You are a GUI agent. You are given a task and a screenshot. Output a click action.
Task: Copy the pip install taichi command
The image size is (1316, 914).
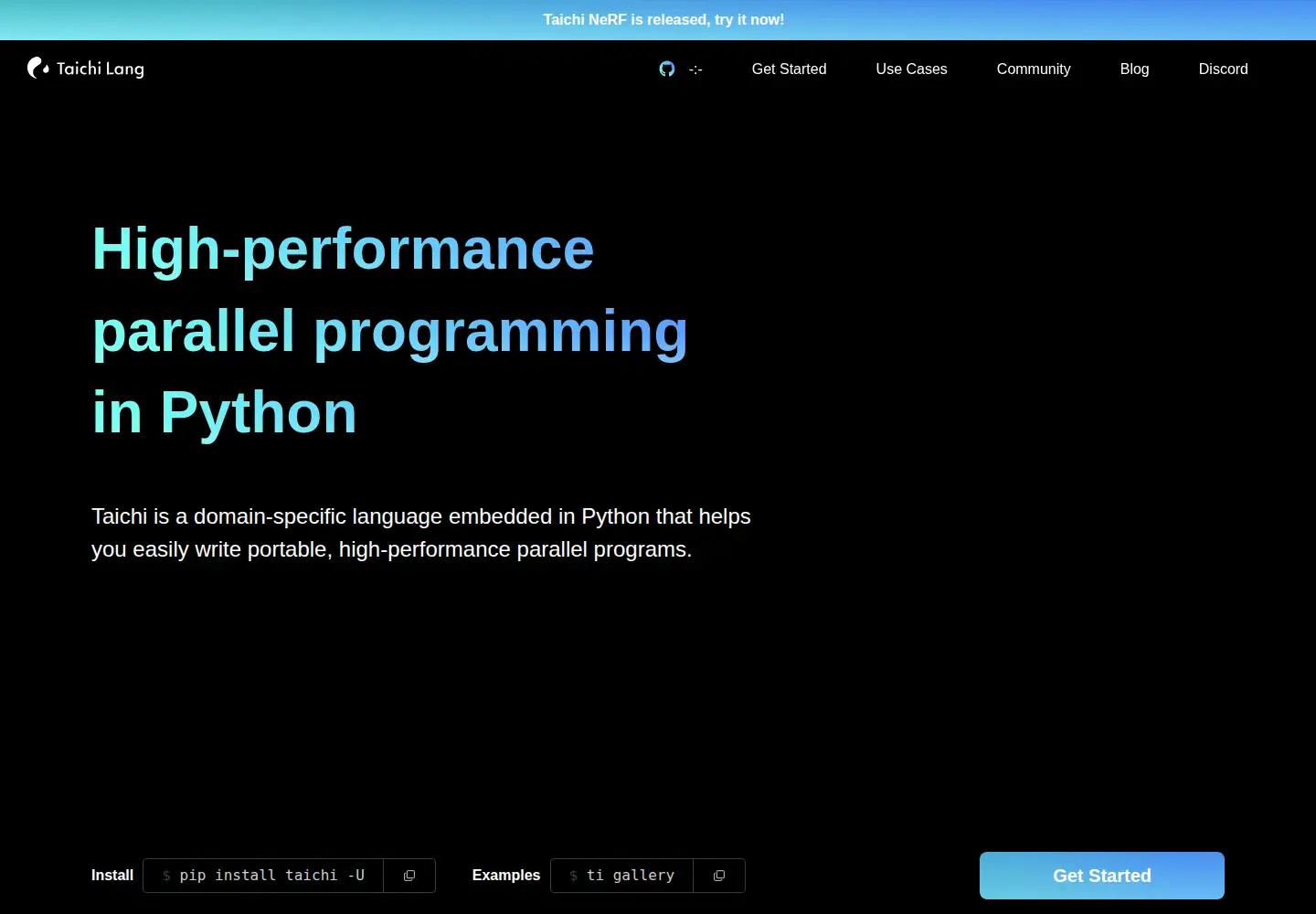(409, 876)
